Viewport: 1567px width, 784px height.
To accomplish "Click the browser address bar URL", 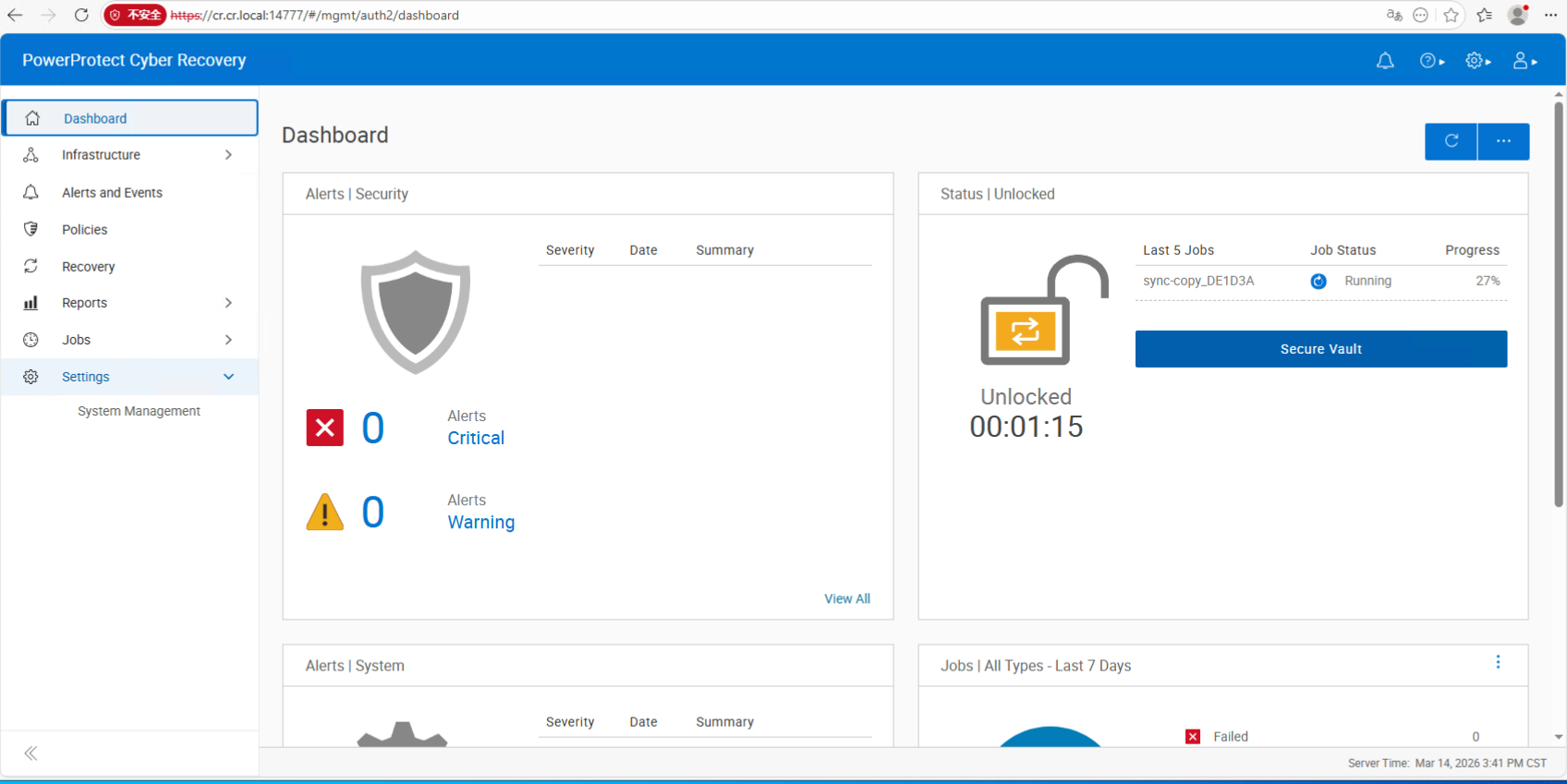I will [314, 15].
